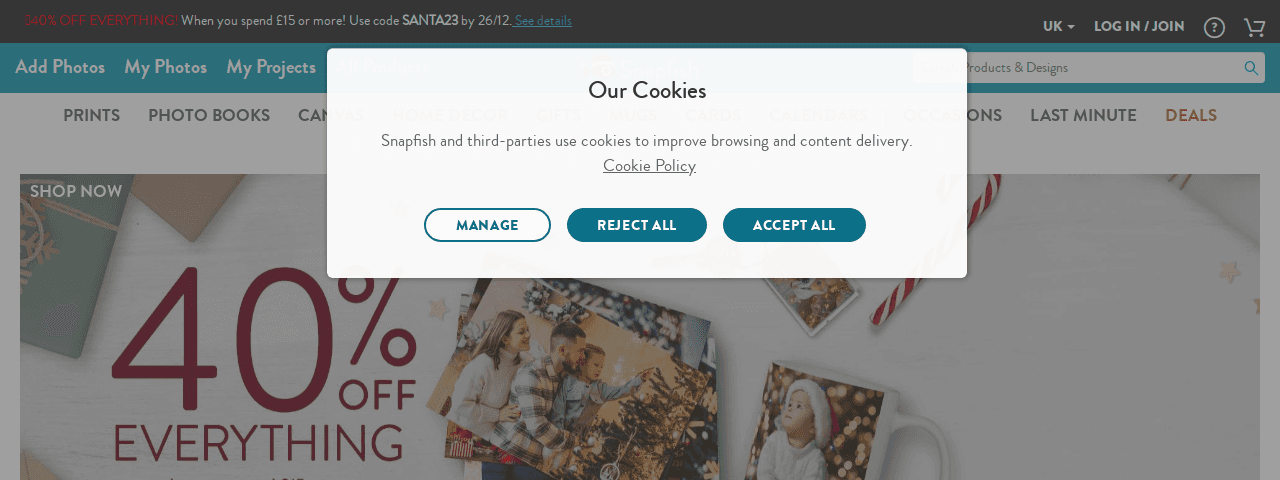The height and width of the screenshot is (480, 1280).
Task: Open My Photos
Action: pos(166,67)
